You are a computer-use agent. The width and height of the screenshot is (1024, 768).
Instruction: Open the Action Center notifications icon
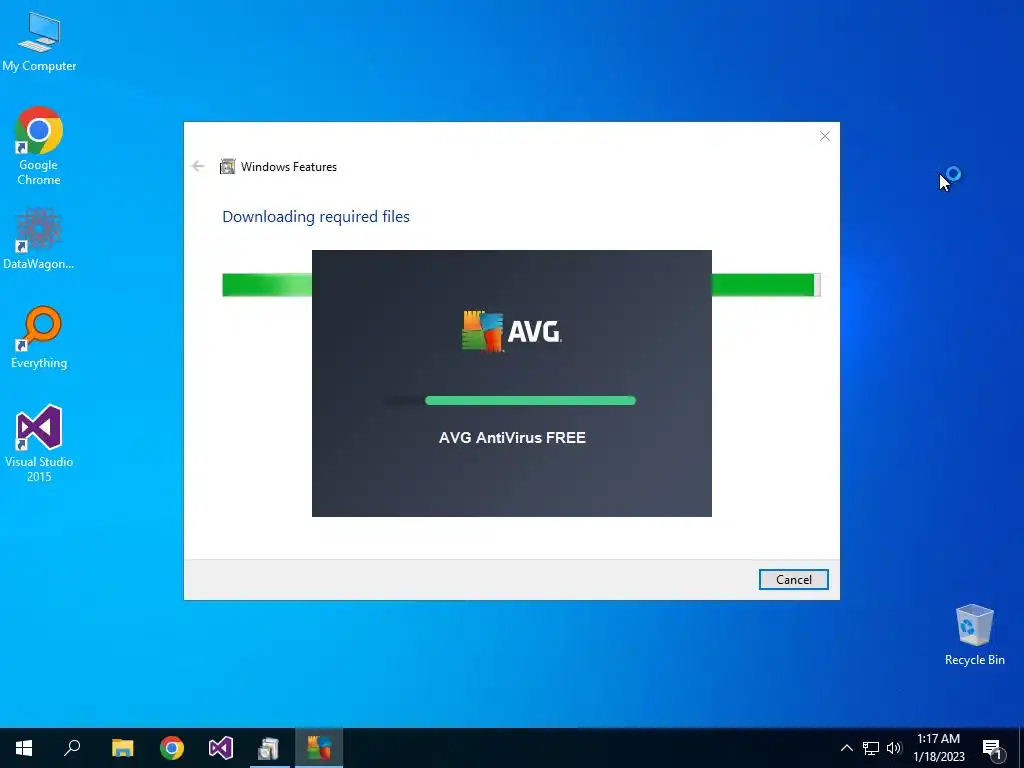pyautogui.click(x=992, y=748)
